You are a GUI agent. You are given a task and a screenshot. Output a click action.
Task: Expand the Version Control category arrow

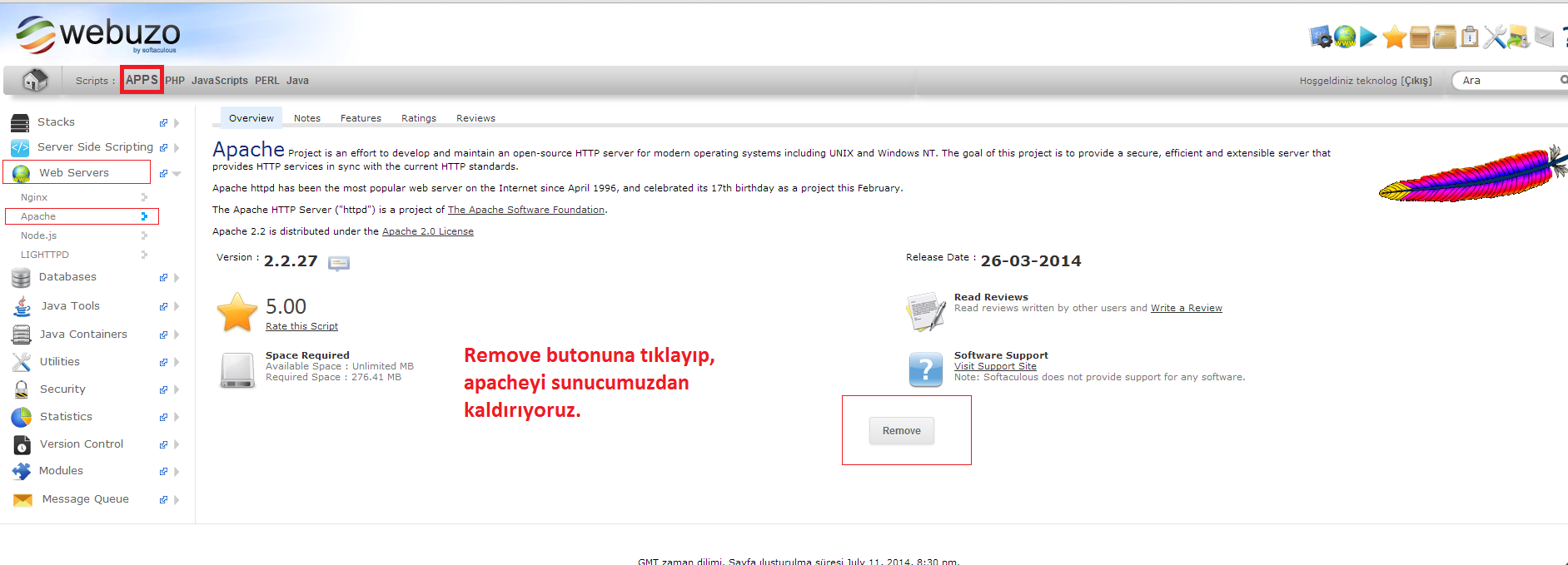tap(177, 444)
